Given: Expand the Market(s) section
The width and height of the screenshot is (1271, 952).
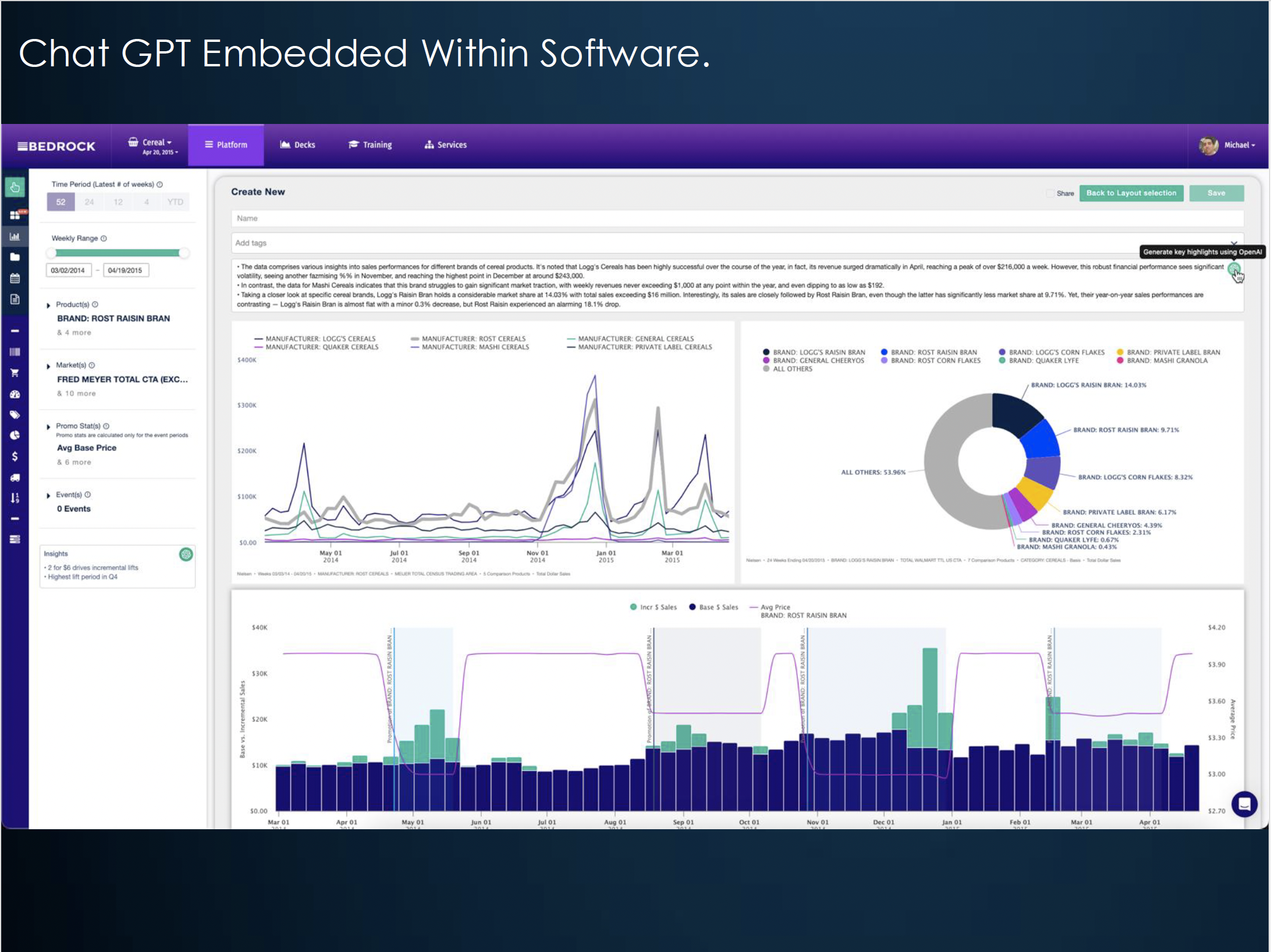Looking at the screenshot, I should point(49,366).
